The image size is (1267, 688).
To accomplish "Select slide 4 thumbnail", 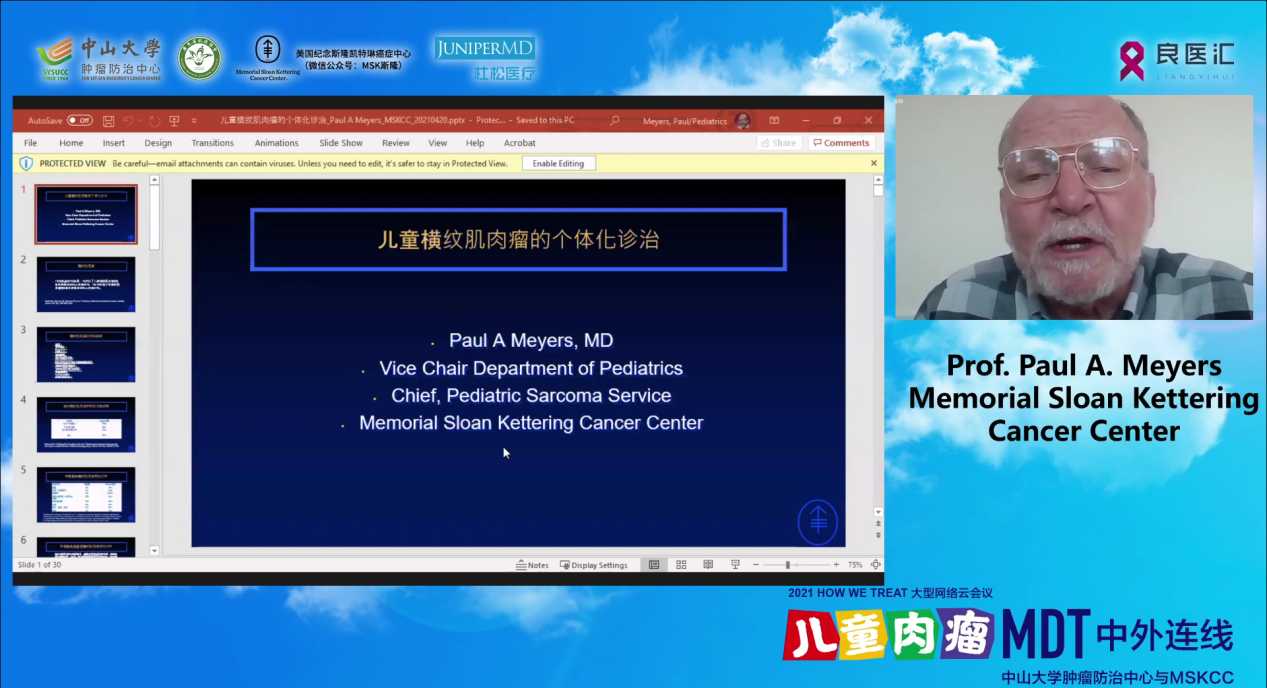I will 86,424.
